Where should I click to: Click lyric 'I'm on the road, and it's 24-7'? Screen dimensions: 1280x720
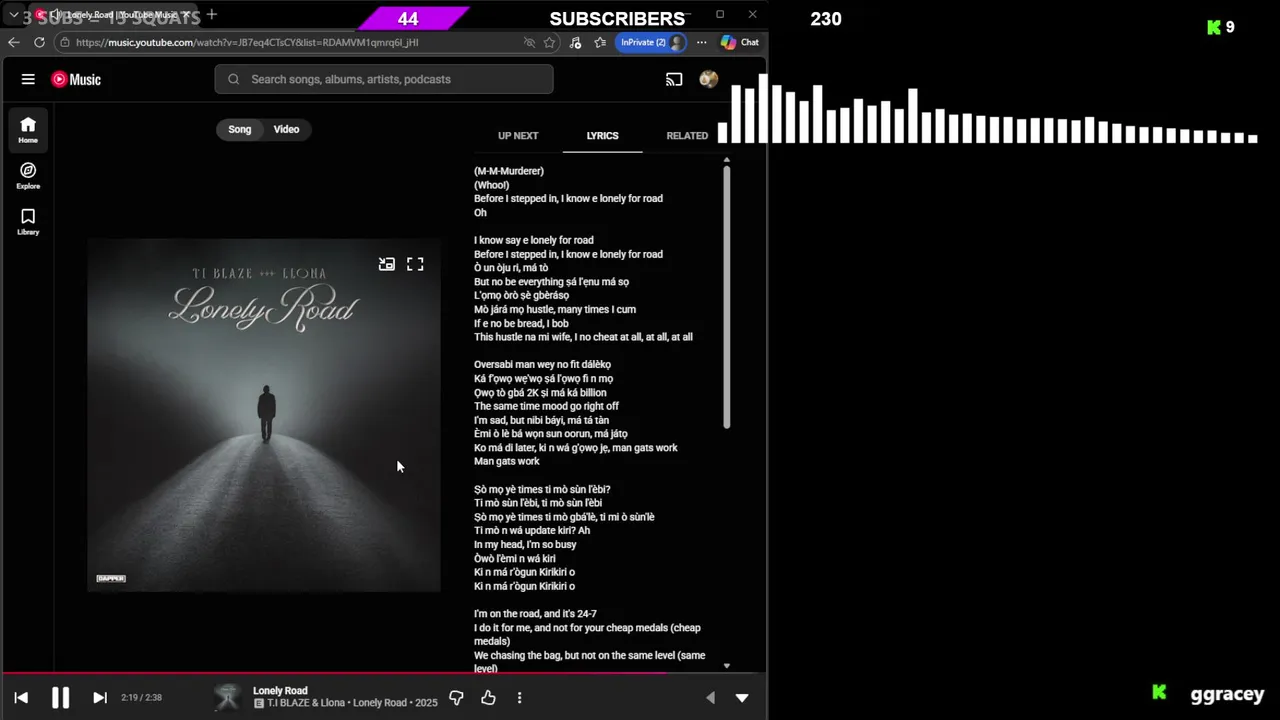[535, 614]
